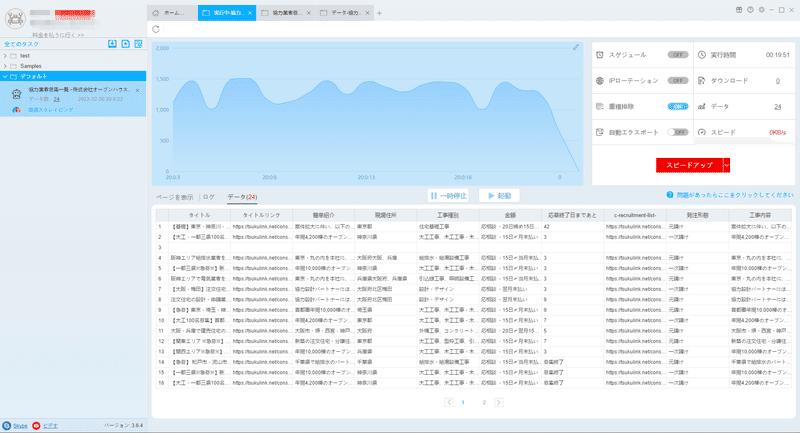Click the new task plus icon in sidebar
Screen dimensions: 800x433
(x=126, y=44)
